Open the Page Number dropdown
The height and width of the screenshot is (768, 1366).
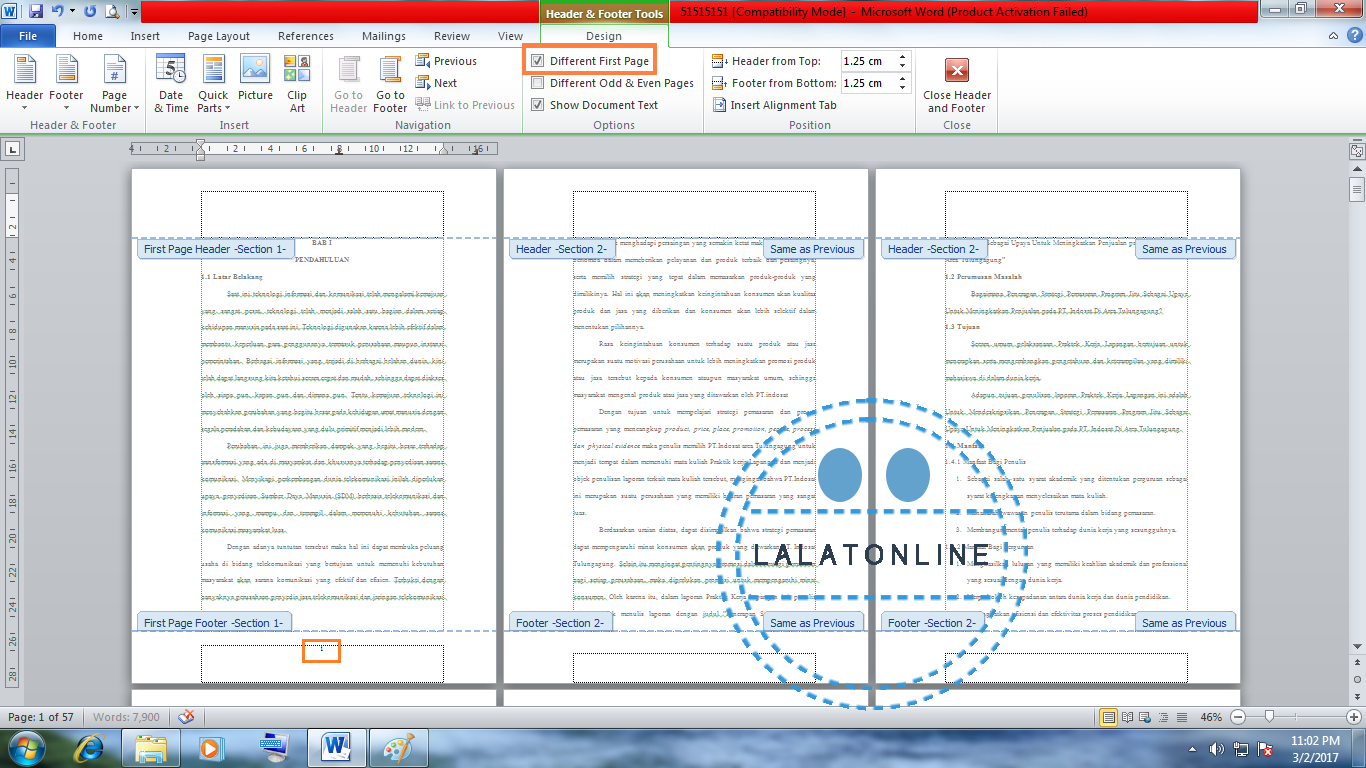click(115, 84)
